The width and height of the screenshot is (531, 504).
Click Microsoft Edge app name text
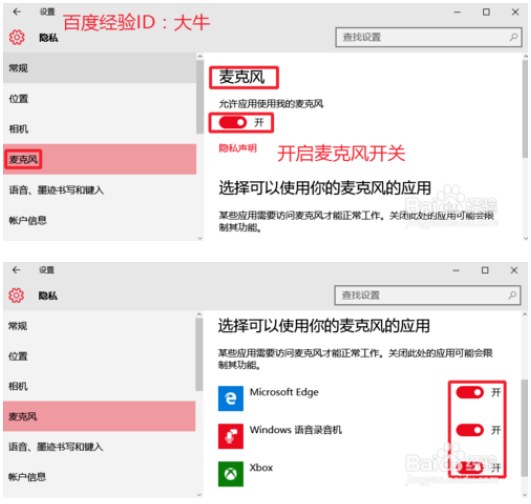[284, 392]
